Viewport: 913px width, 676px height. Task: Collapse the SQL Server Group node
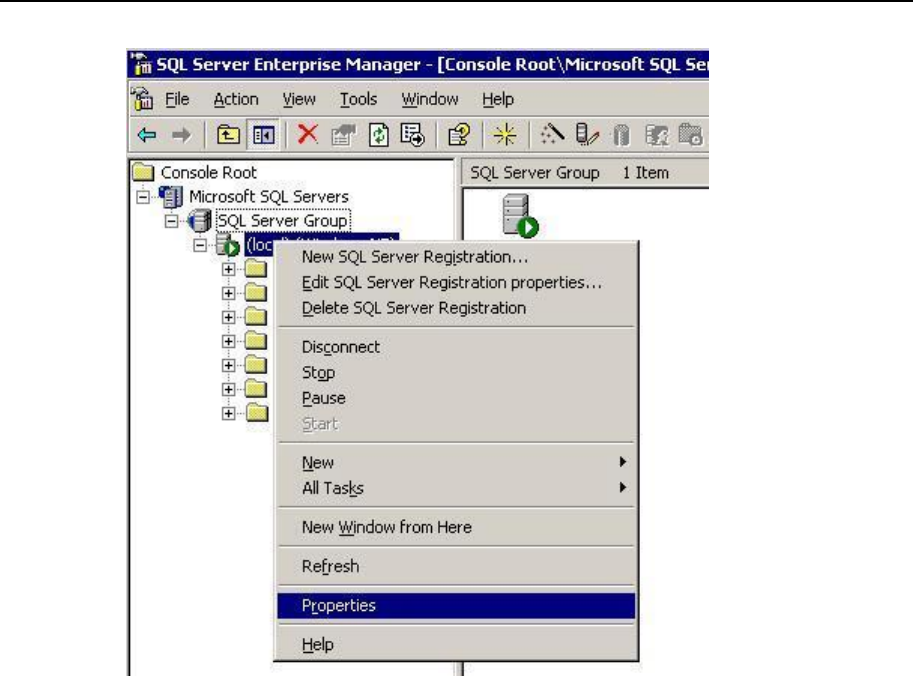171,221
